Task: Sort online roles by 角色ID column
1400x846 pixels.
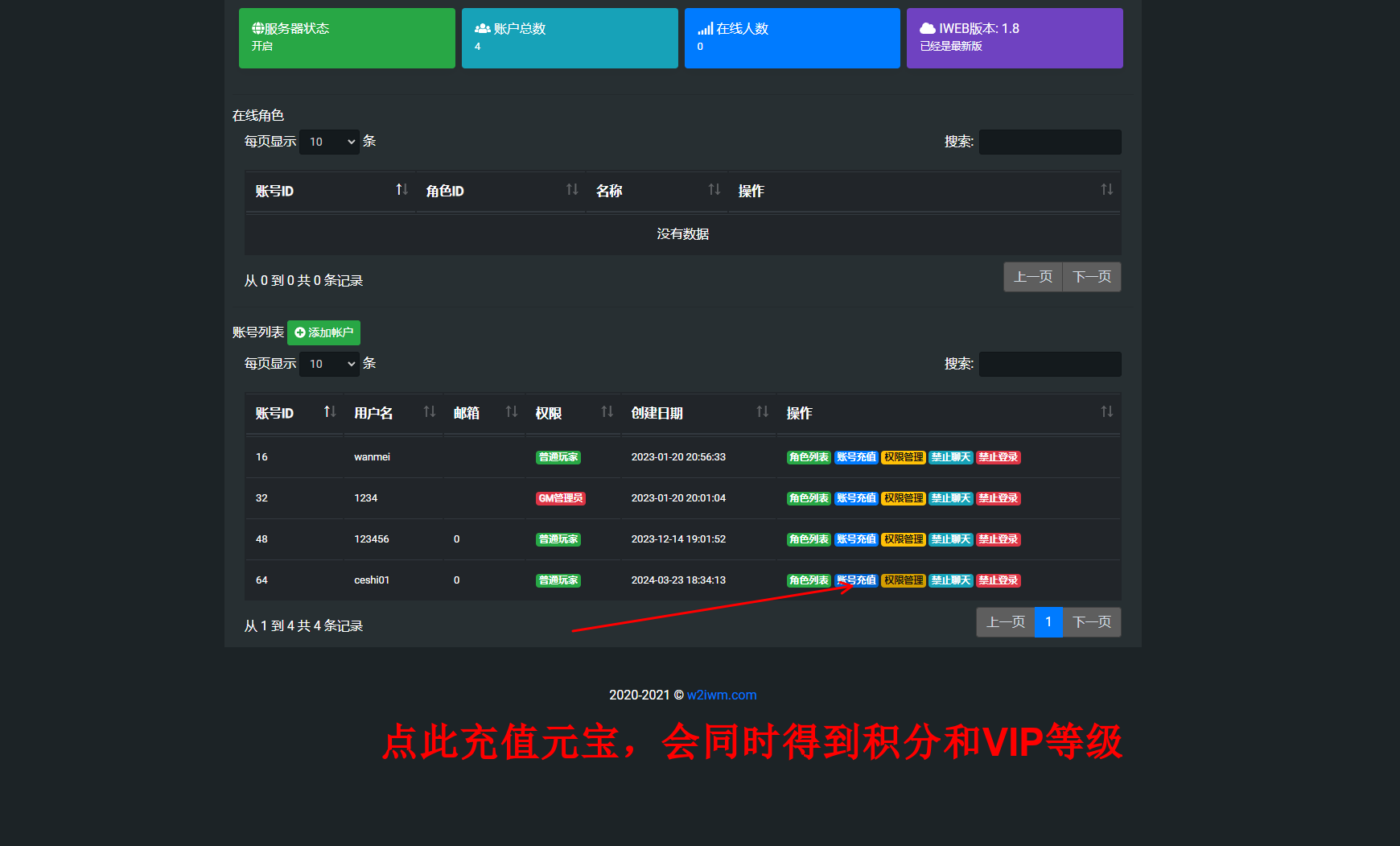Action: [500, 191]
